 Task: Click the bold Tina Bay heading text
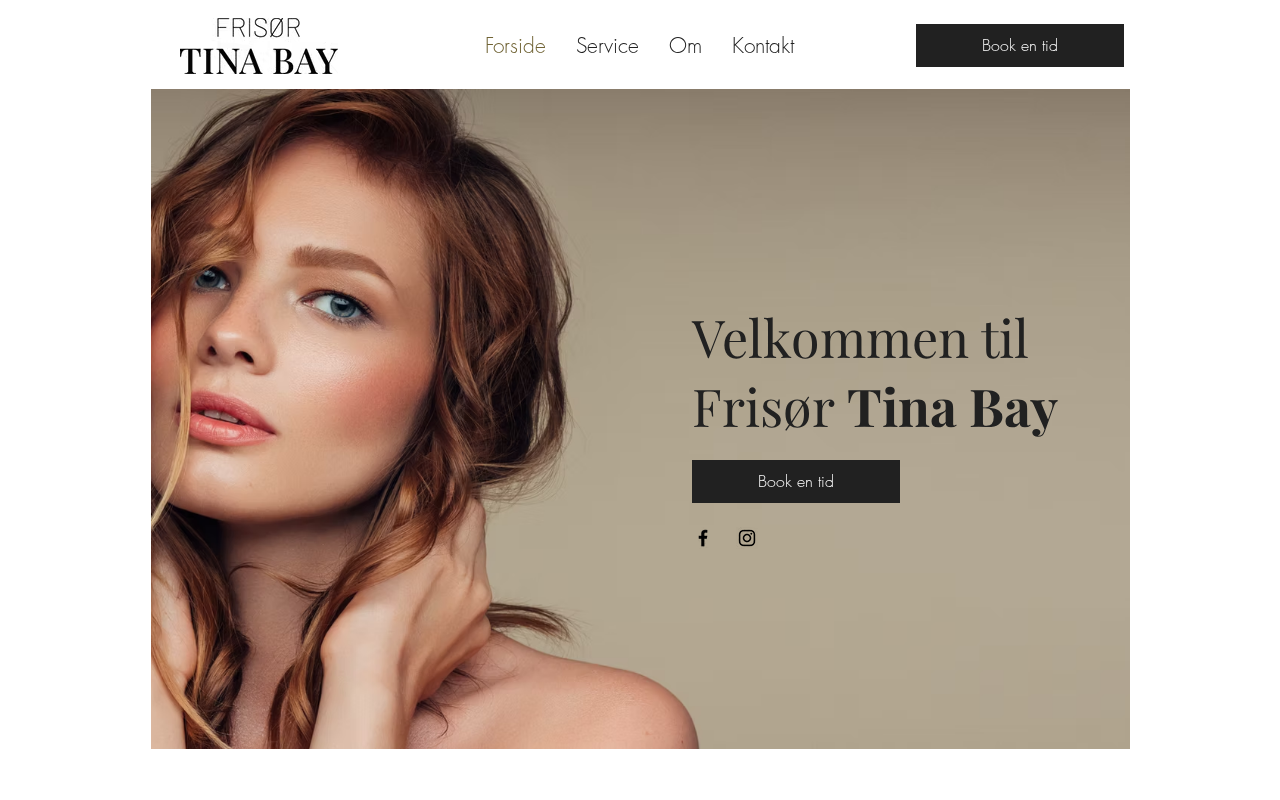pyautogui.click(x=952, y=408)
